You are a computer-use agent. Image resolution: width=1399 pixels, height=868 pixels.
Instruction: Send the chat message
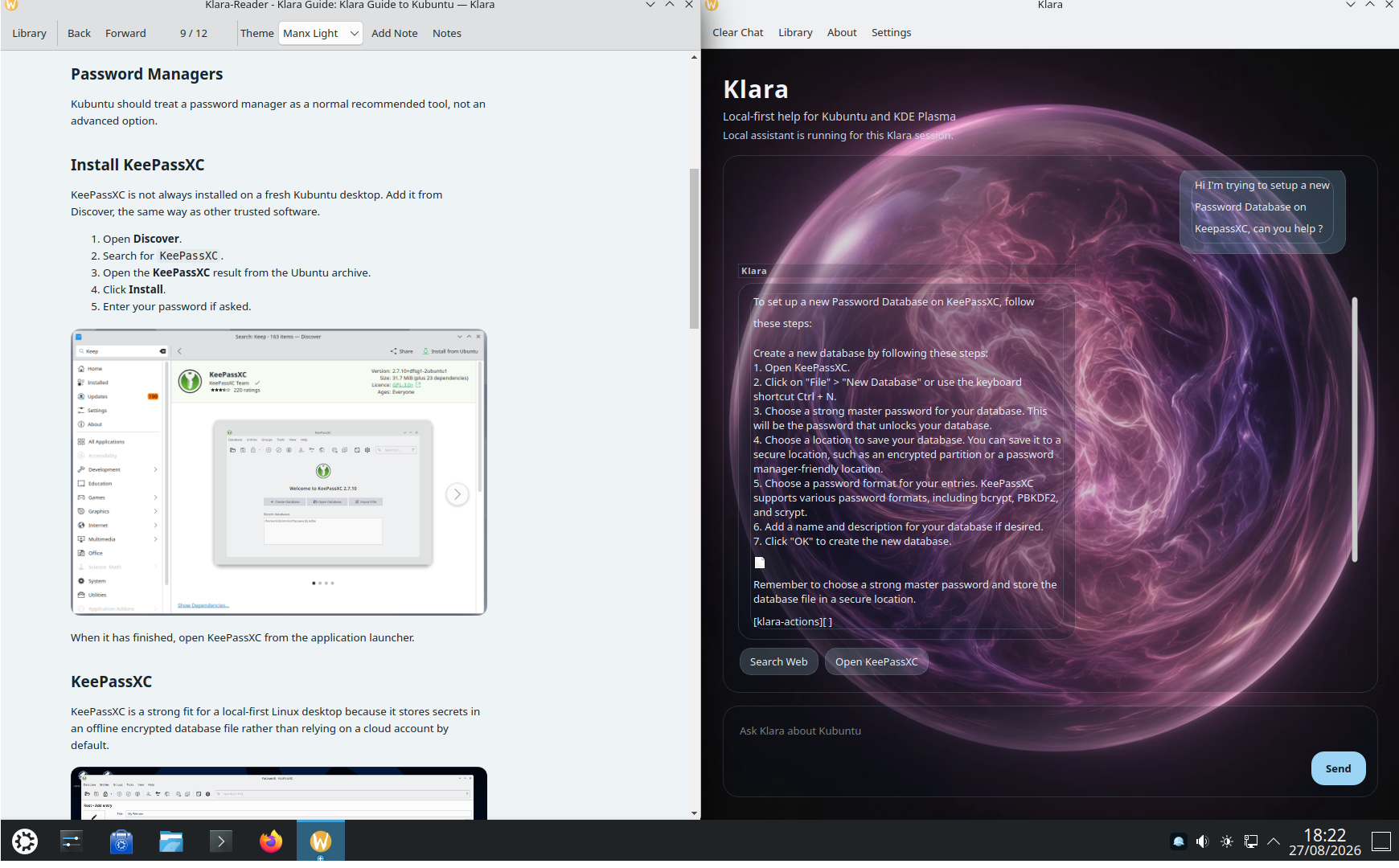coord(1338,768)
